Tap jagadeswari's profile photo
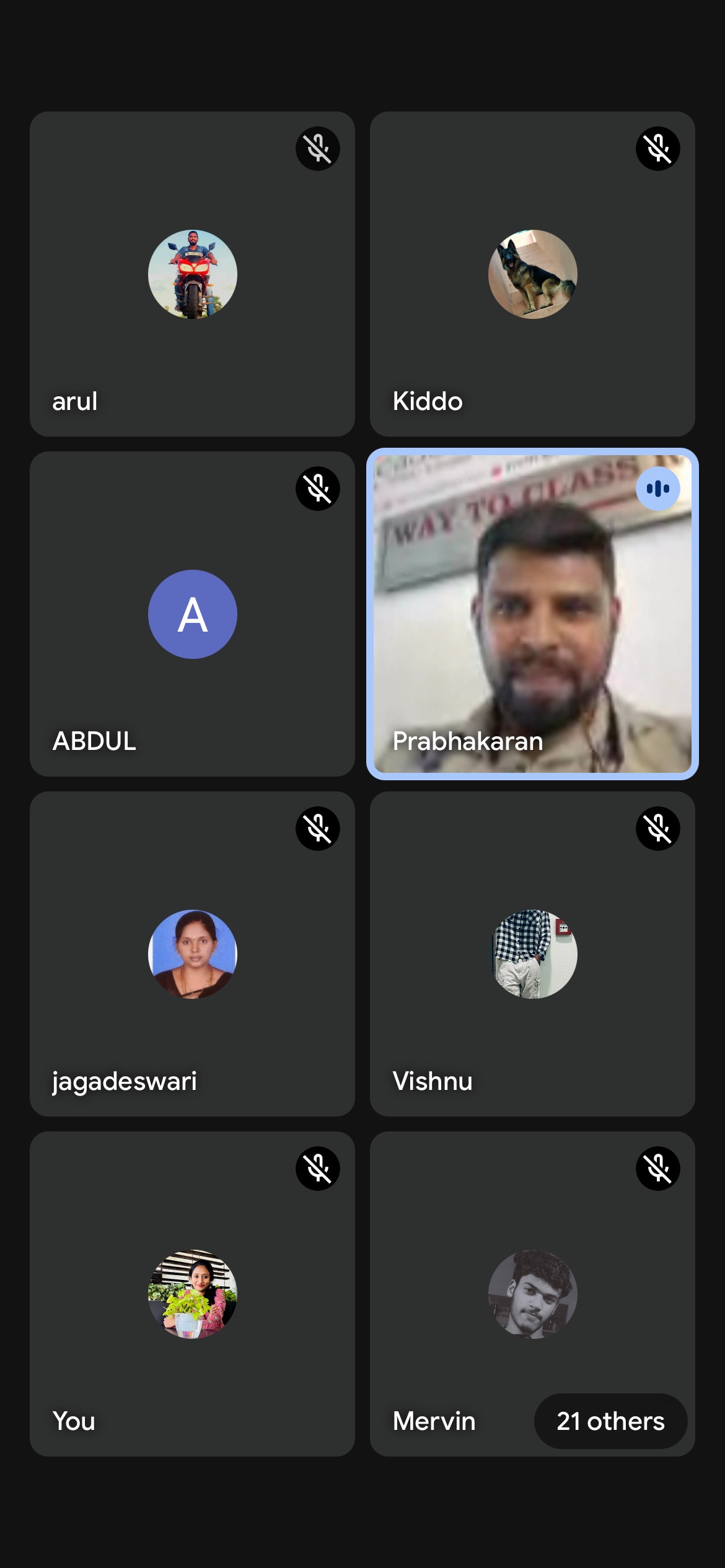Image resolution: width=725 pixels, height=1568 pixels. (x=192, y=954)
